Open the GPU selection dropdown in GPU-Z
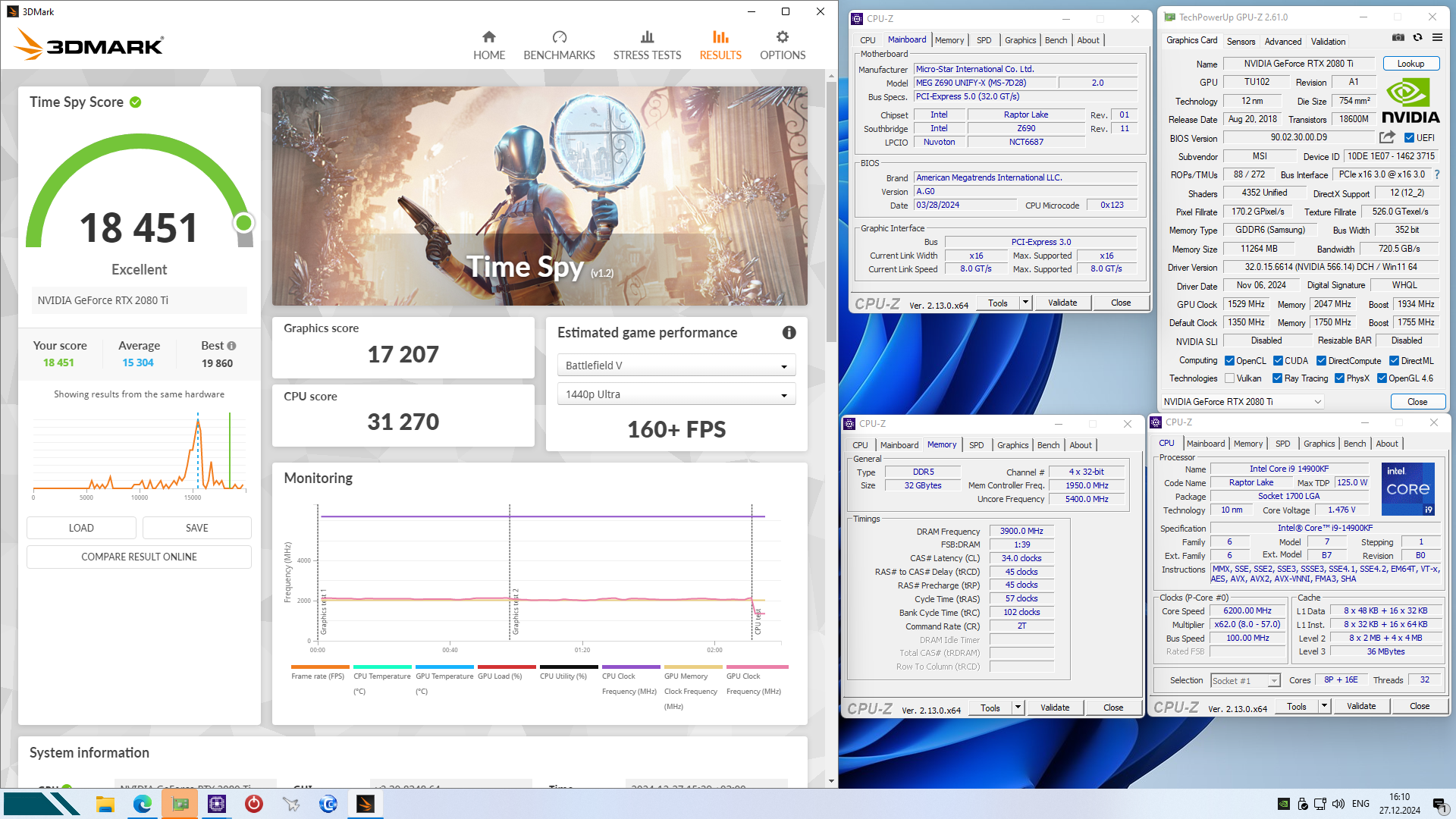This screenshot has height=819, width=1456. [x=1243, y=402]
